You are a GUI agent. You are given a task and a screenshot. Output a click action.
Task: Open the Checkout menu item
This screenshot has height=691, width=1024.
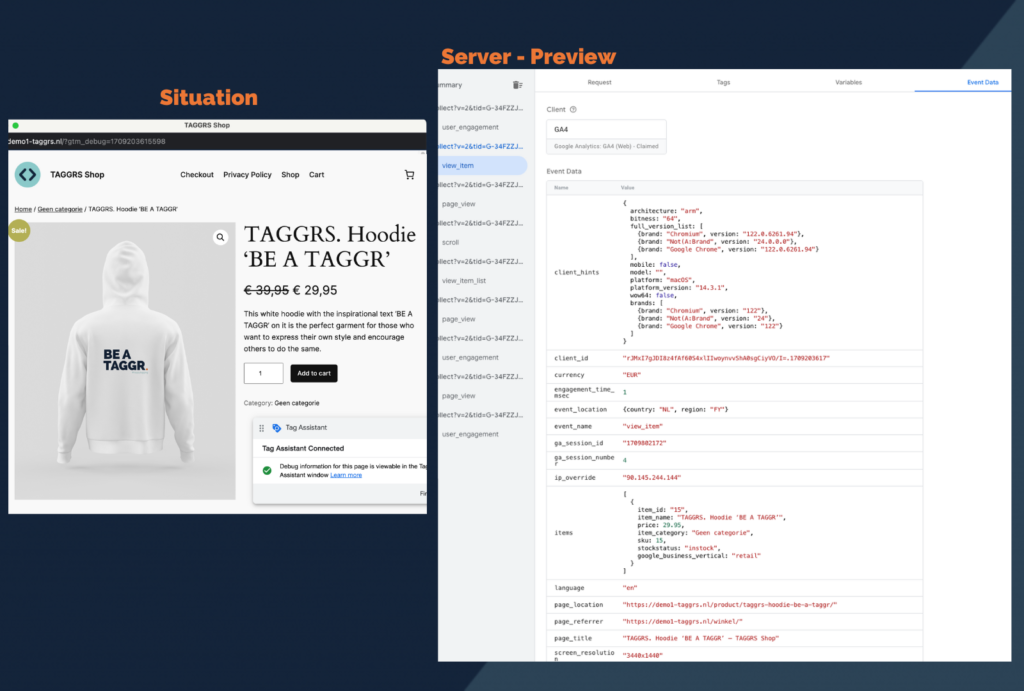tap(197, 174)
